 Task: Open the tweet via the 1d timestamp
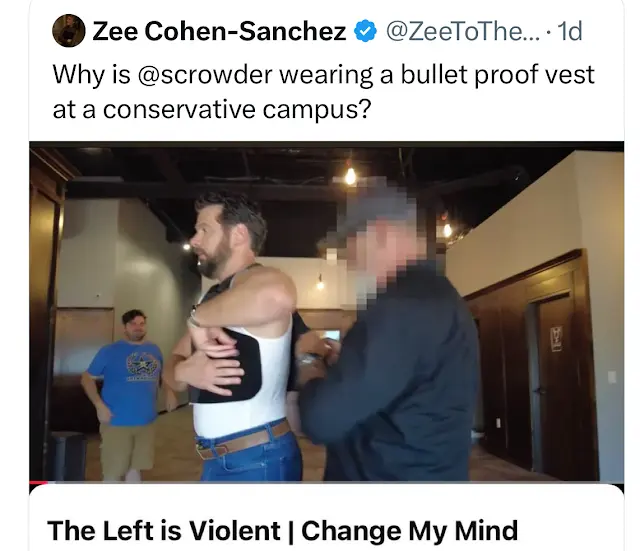click(569, 31)
